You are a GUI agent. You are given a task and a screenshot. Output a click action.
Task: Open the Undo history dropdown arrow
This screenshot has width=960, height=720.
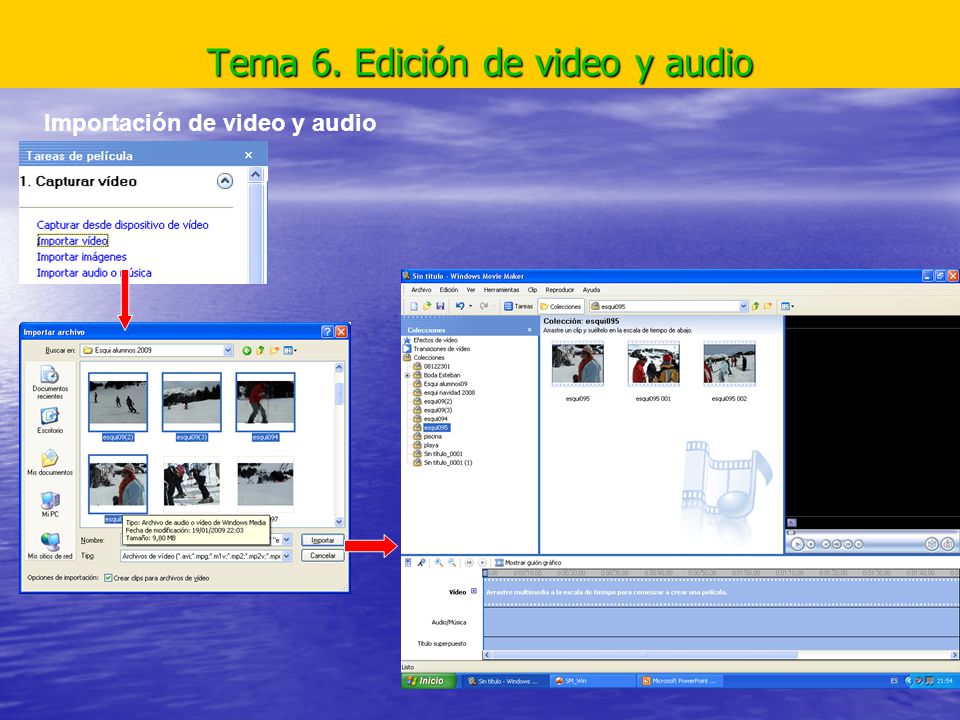pos(470,306)
